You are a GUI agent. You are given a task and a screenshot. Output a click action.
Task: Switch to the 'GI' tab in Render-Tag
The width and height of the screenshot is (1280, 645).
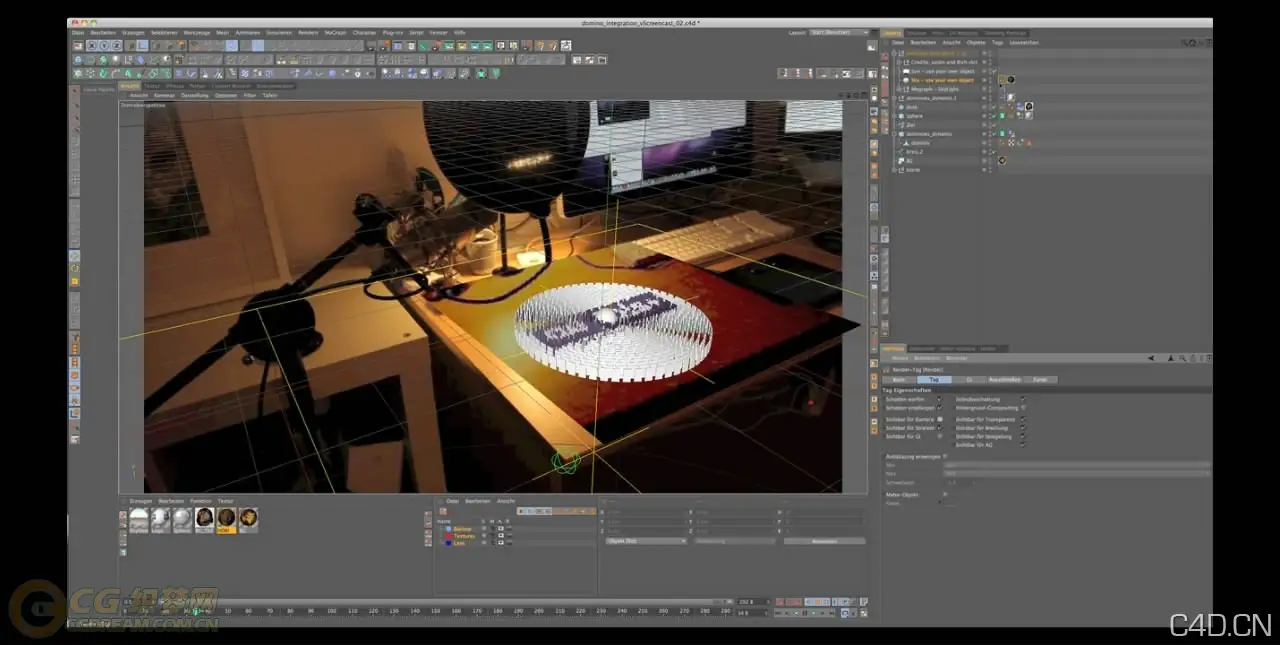(x=968, y=380)
